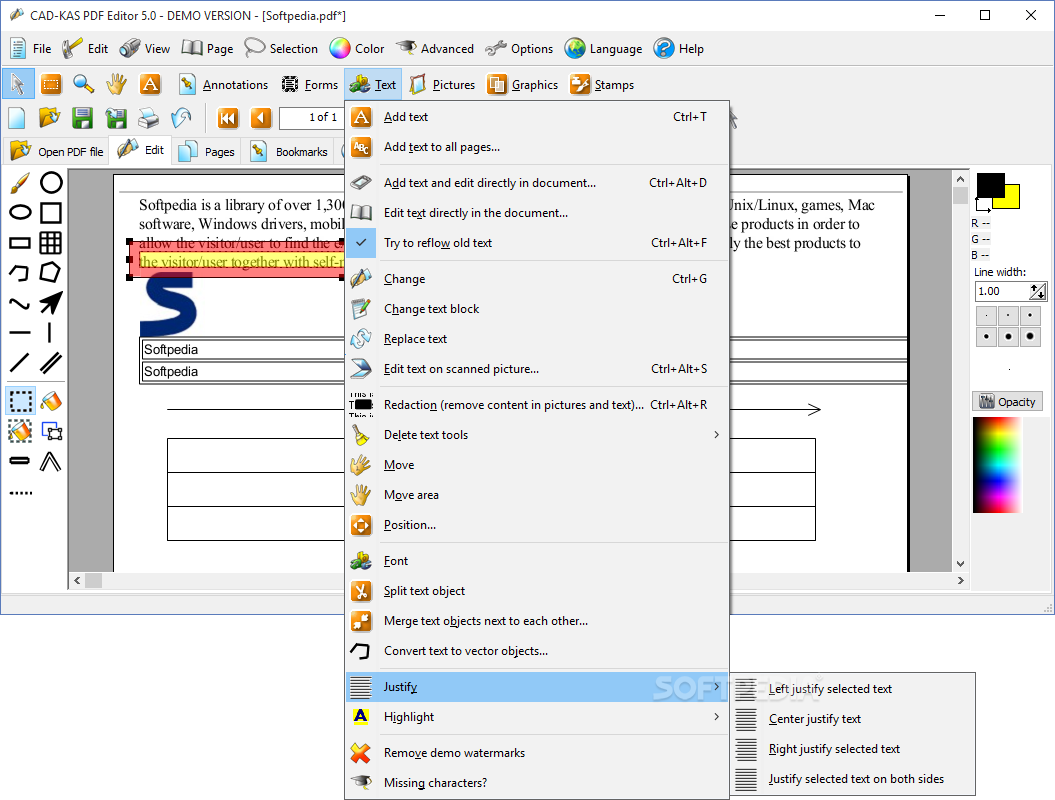Image resolution: width=1055 pixels, height=800 pixels.
Task: Select the smallest dot line thickness
Action: tap(986, 316)
